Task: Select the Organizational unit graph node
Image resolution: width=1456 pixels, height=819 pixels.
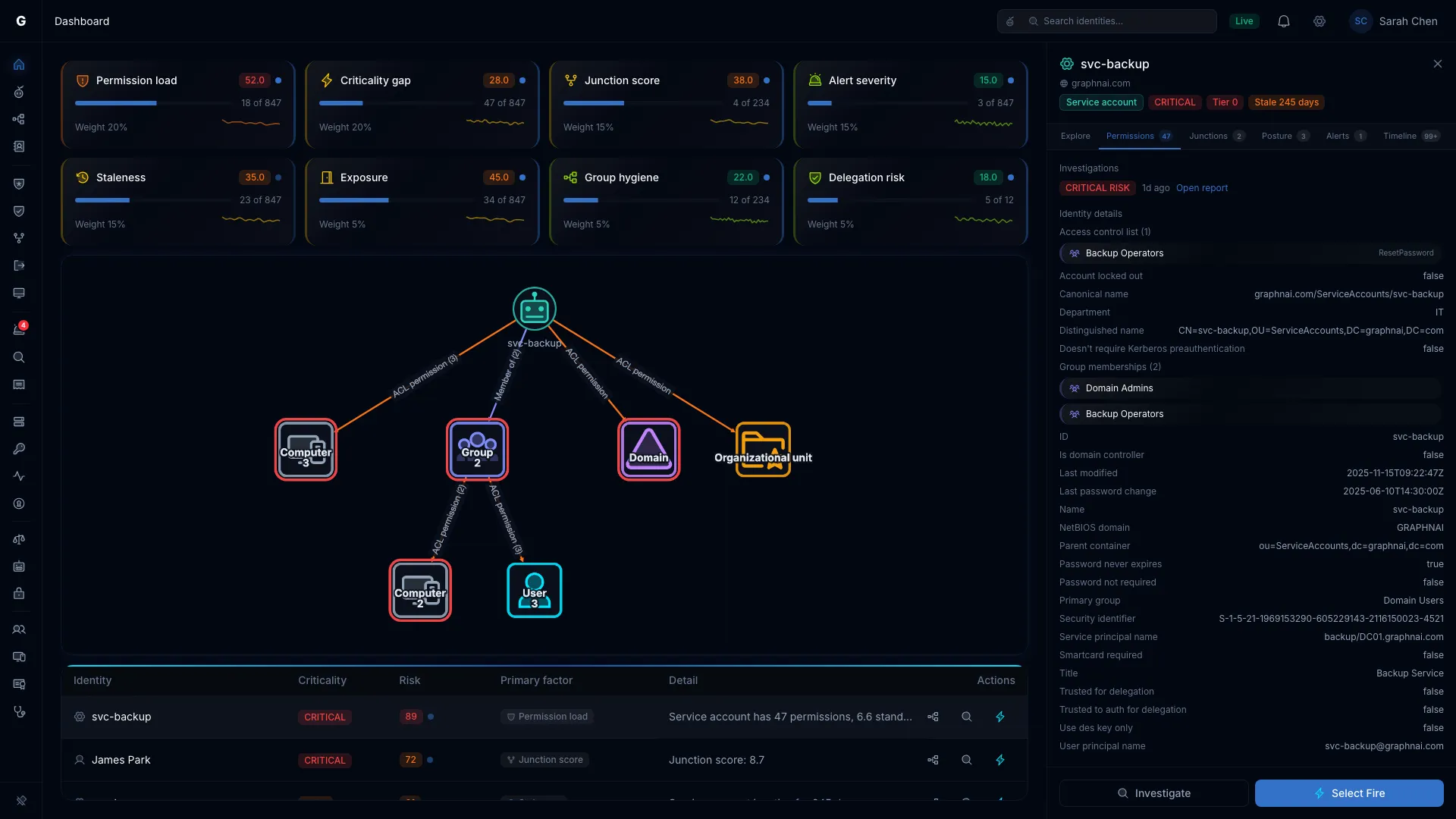Action: [763, 450]
